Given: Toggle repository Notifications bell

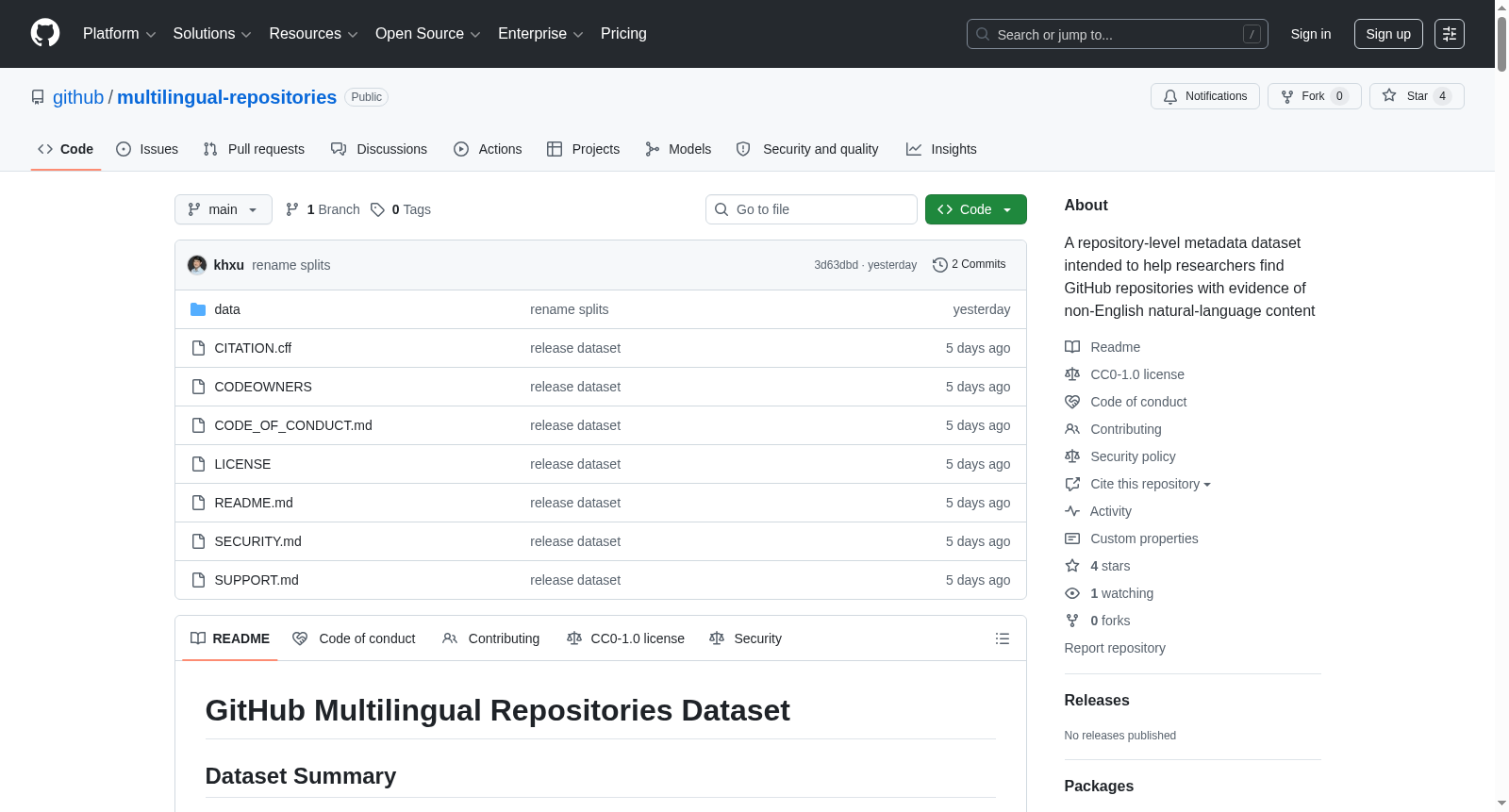Looking at the screenshot, I should (x=1204, y=96).
